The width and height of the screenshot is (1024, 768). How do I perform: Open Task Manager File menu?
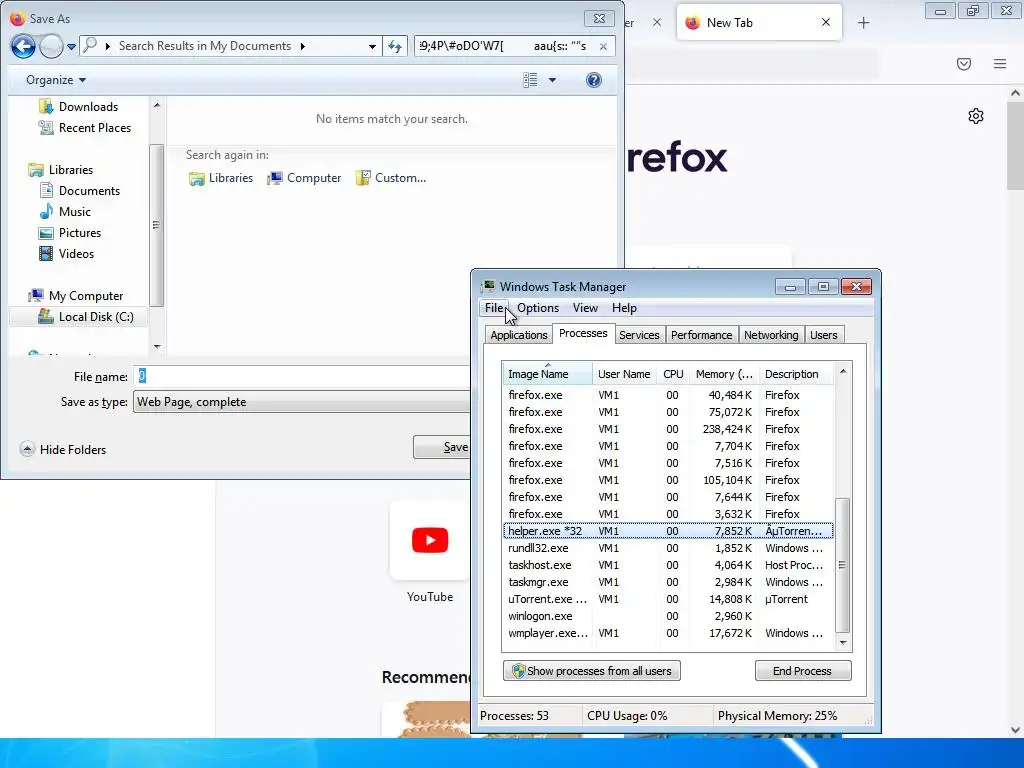tap(494, 308)
